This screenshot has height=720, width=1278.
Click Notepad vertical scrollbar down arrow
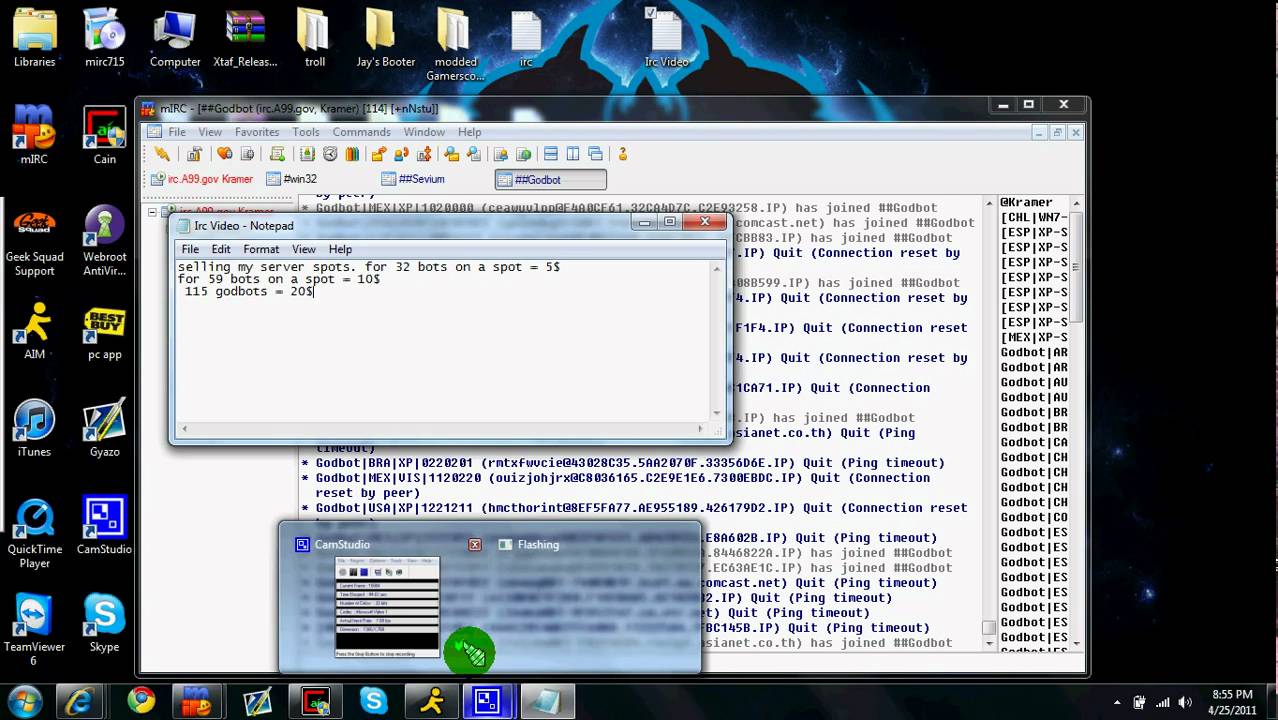point(717,413)
